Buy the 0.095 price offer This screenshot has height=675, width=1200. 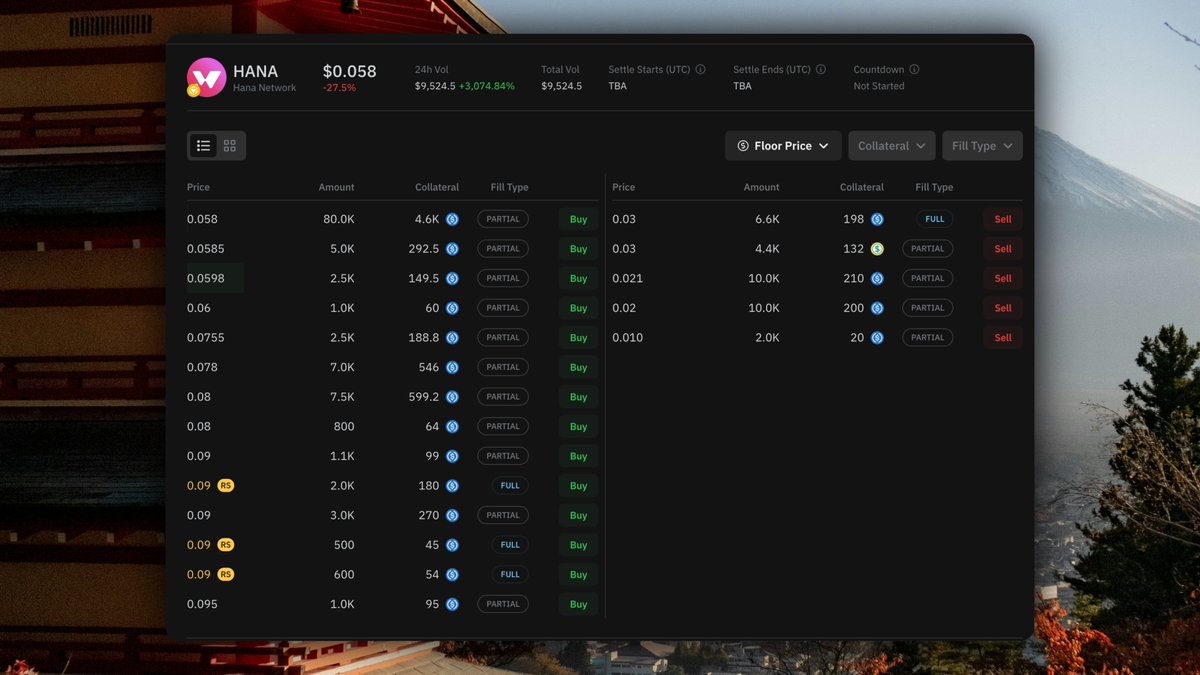pyautogui.click(x=578, y=604)
